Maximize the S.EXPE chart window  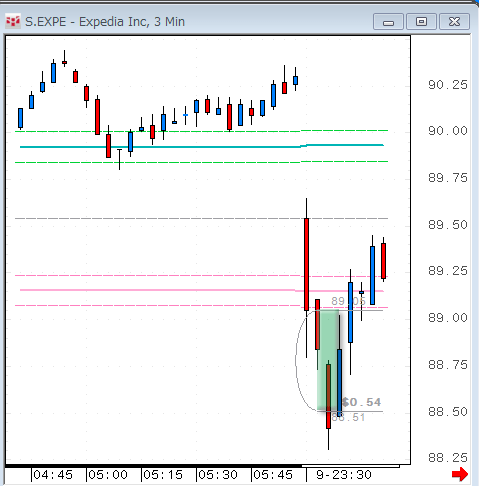point(421,22)
